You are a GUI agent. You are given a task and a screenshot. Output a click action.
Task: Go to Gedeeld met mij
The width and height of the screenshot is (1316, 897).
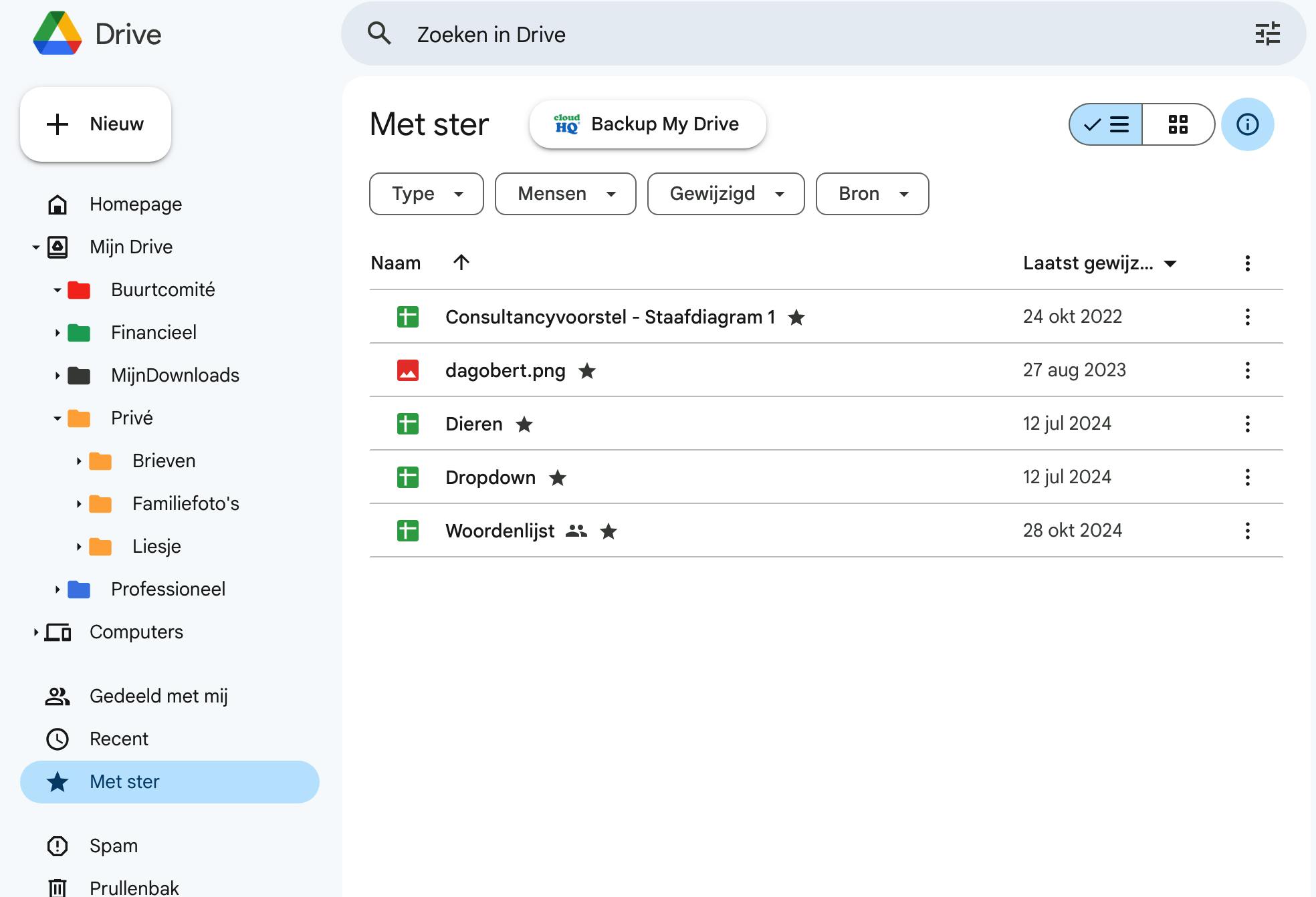click(x=158, y=696)
